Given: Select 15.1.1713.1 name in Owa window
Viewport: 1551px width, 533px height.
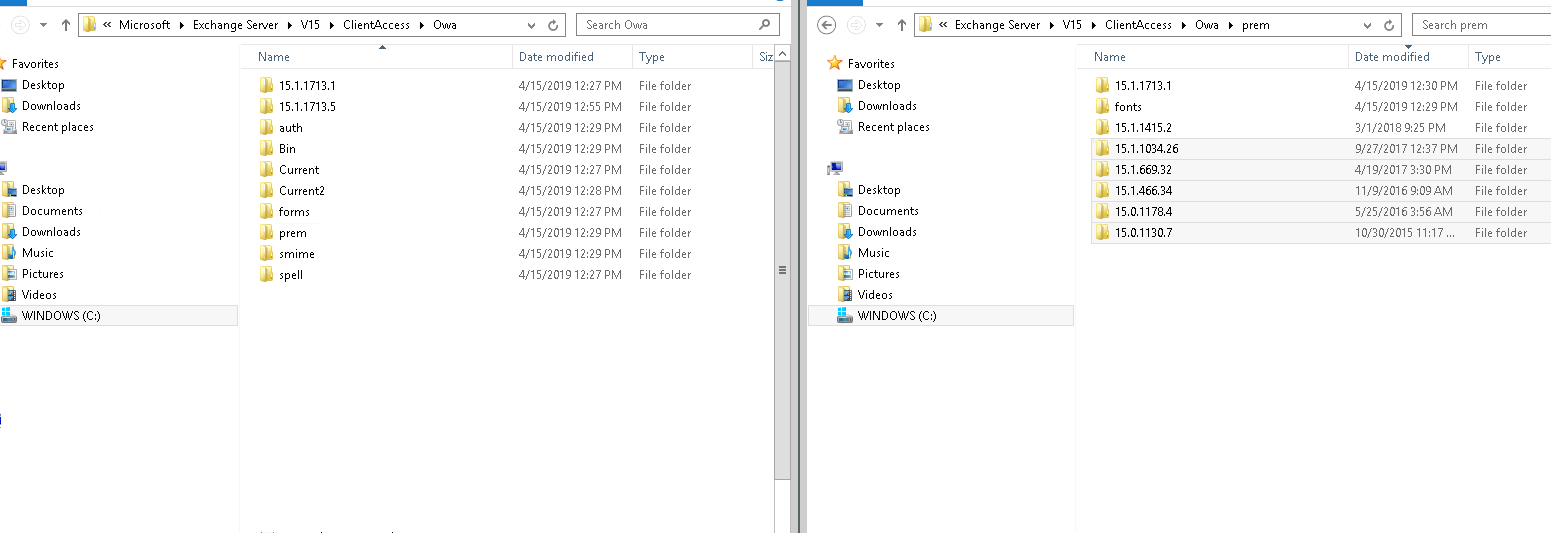Looking at the screenshot, I should point(307,86).
